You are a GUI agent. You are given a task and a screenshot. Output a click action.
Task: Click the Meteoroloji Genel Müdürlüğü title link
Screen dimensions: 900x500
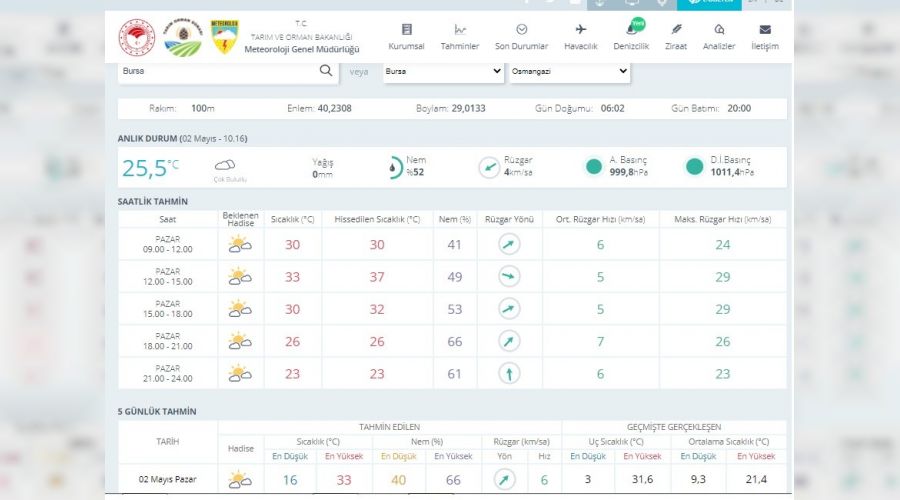[301, 49]
